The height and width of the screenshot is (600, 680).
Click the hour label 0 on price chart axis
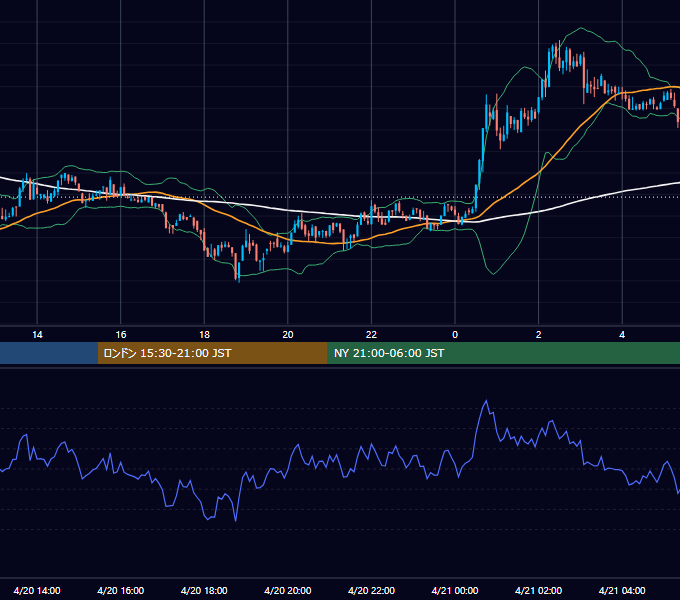(x=455, y=335)
